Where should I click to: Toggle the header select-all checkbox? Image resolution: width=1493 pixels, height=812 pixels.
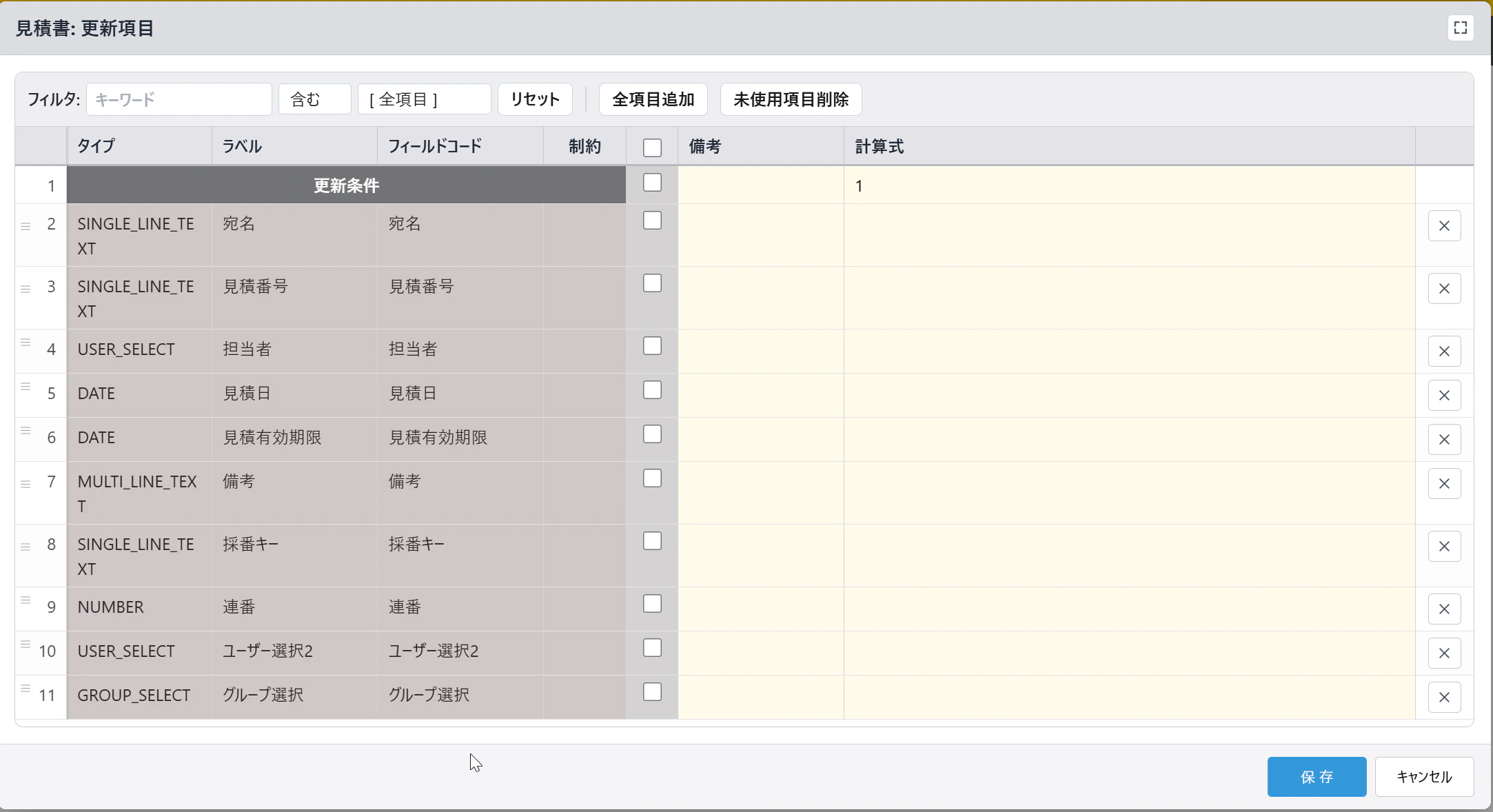[652, 148]
